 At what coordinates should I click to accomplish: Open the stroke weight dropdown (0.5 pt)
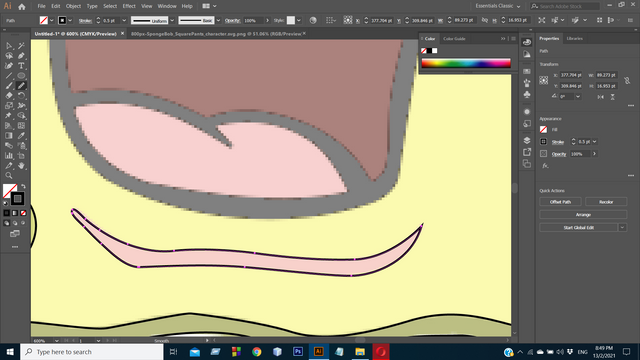[124, 20]
